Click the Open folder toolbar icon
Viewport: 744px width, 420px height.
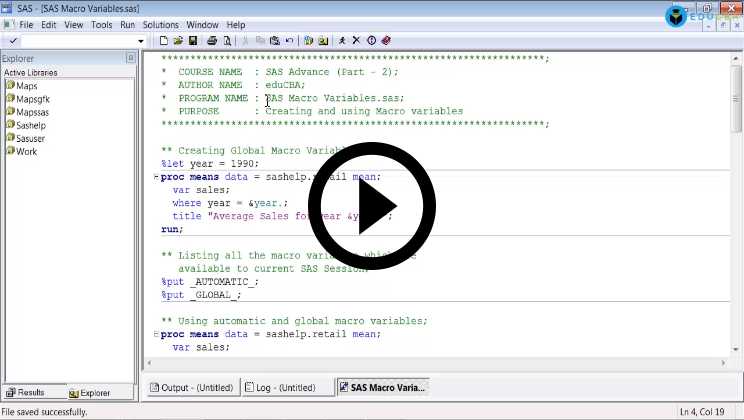tap(178, 41)
